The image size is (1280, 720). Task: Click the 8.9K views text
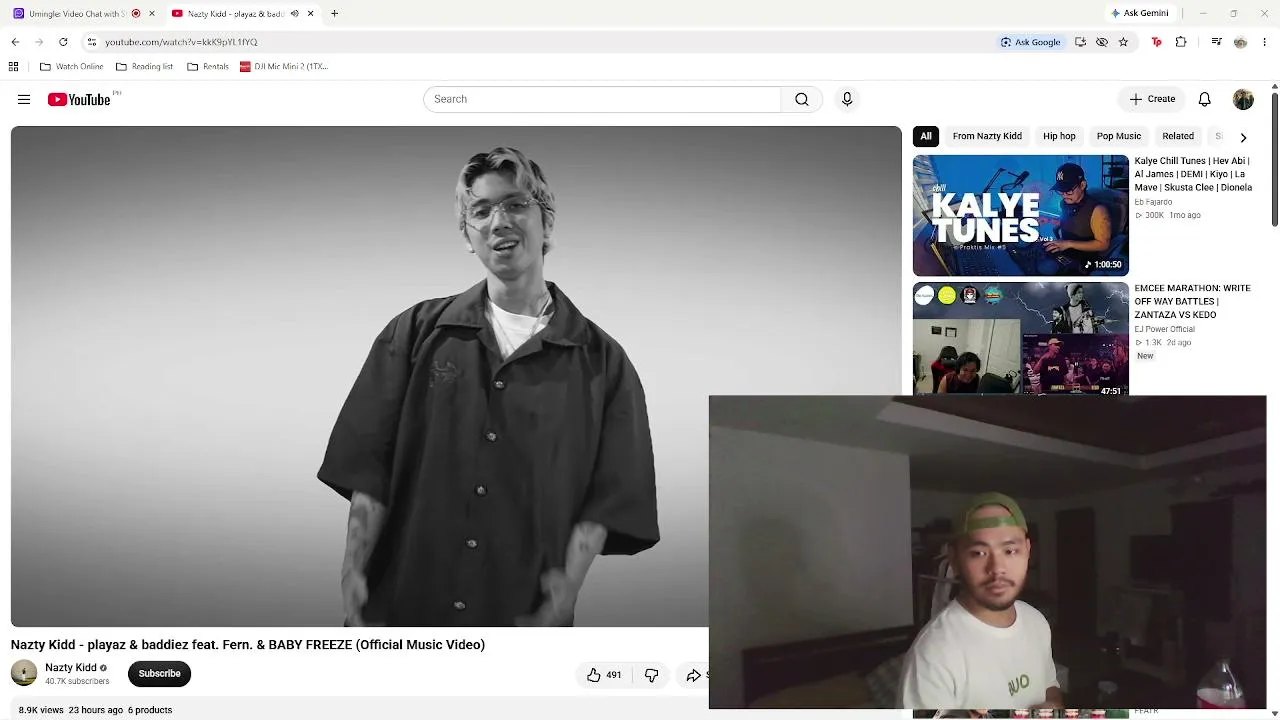41,710
